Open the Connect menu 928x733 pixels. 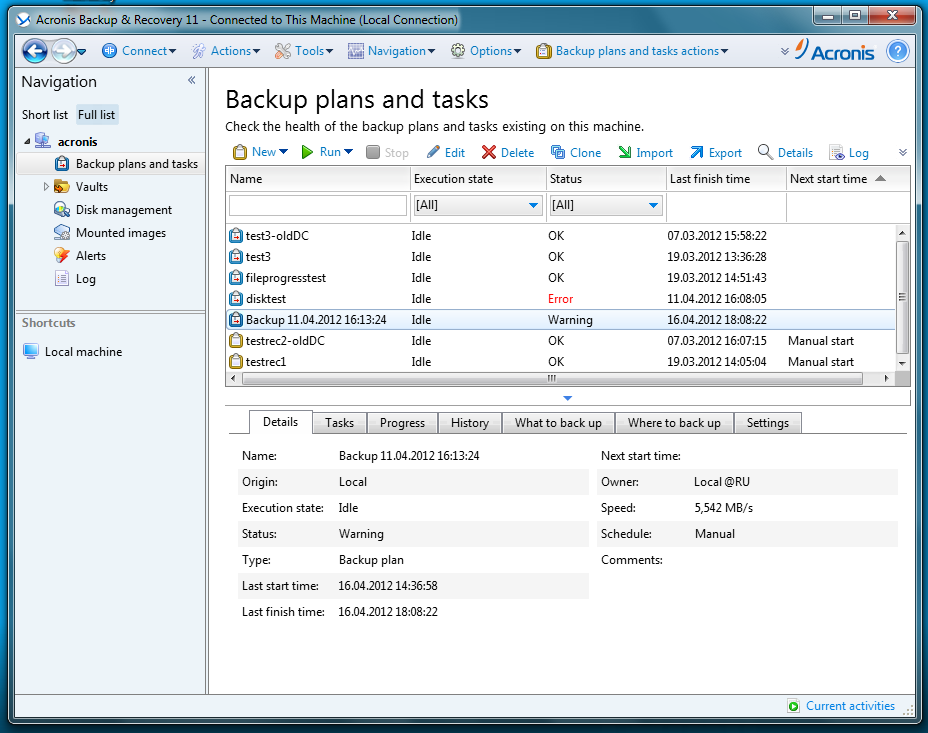(x=139, y=51)
